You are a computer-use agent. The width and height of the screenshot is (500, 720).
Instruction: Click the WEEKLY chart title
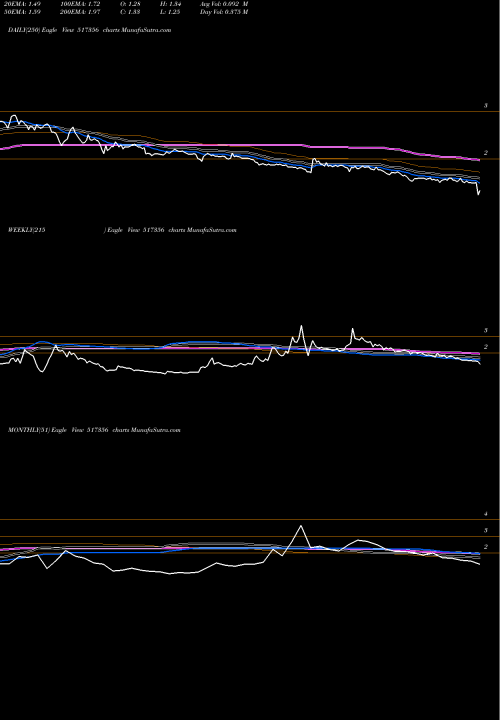point(122,230)
